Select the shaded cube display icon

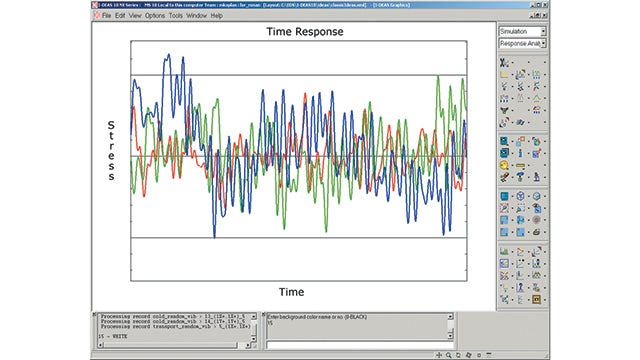(x=536, y=196)
